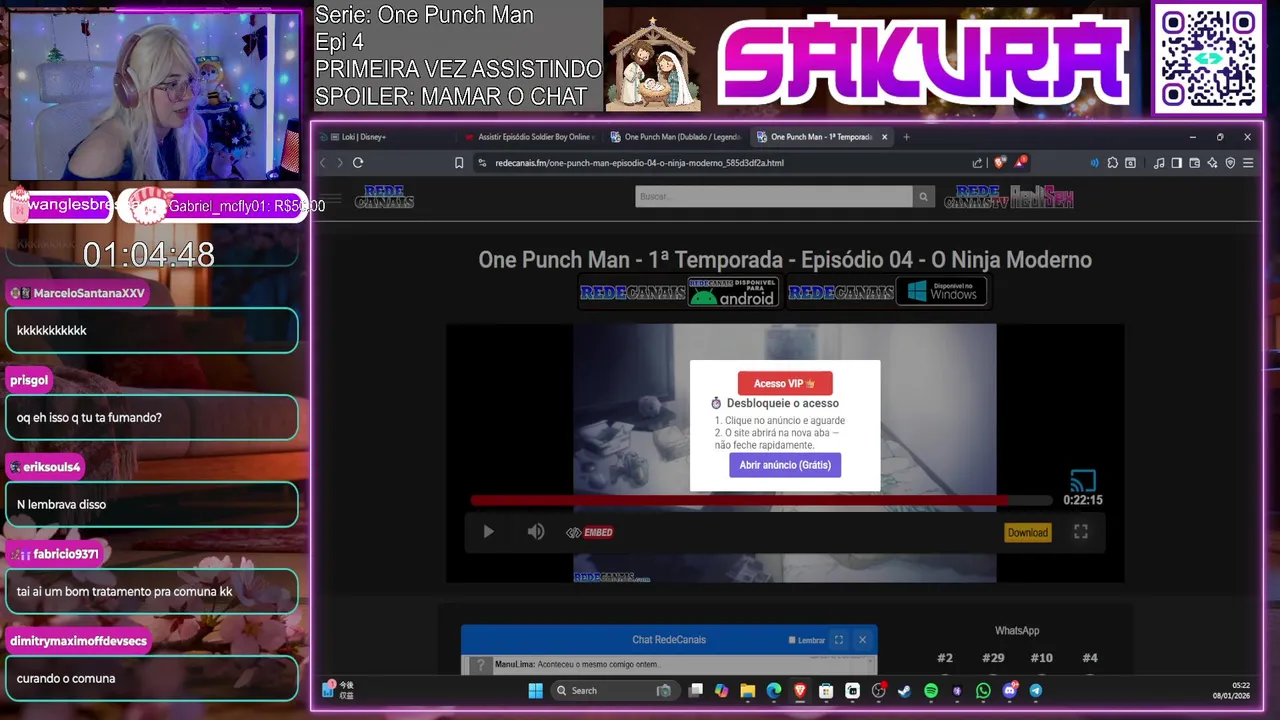Image resolution: width=1280 pixels, height=720 pixels.
Task: Mute the video player volume
Action: pyautogui.click(x=536, y=532)
